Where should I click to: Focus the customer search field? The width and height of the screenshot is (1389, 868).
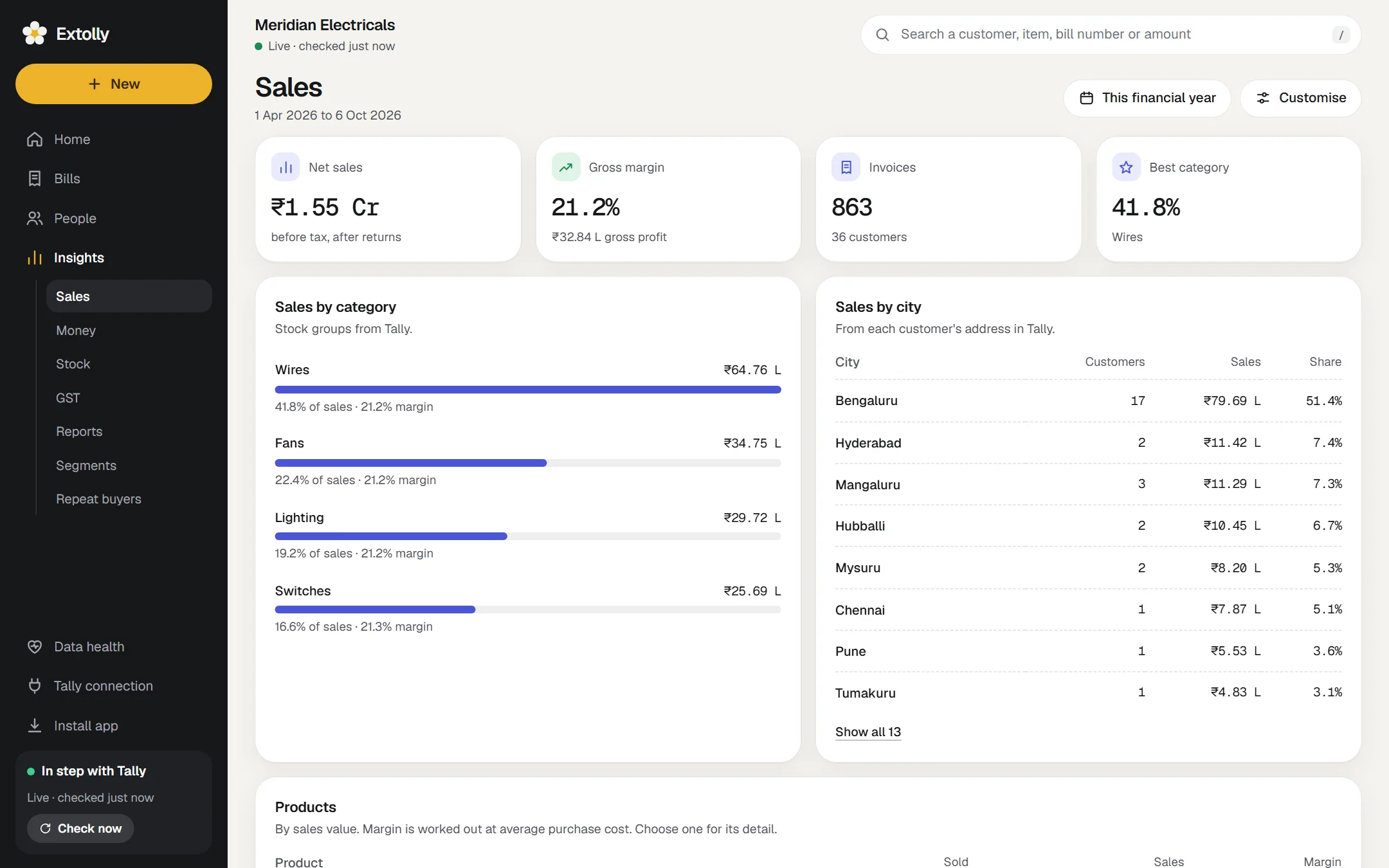click(1111, 35)
